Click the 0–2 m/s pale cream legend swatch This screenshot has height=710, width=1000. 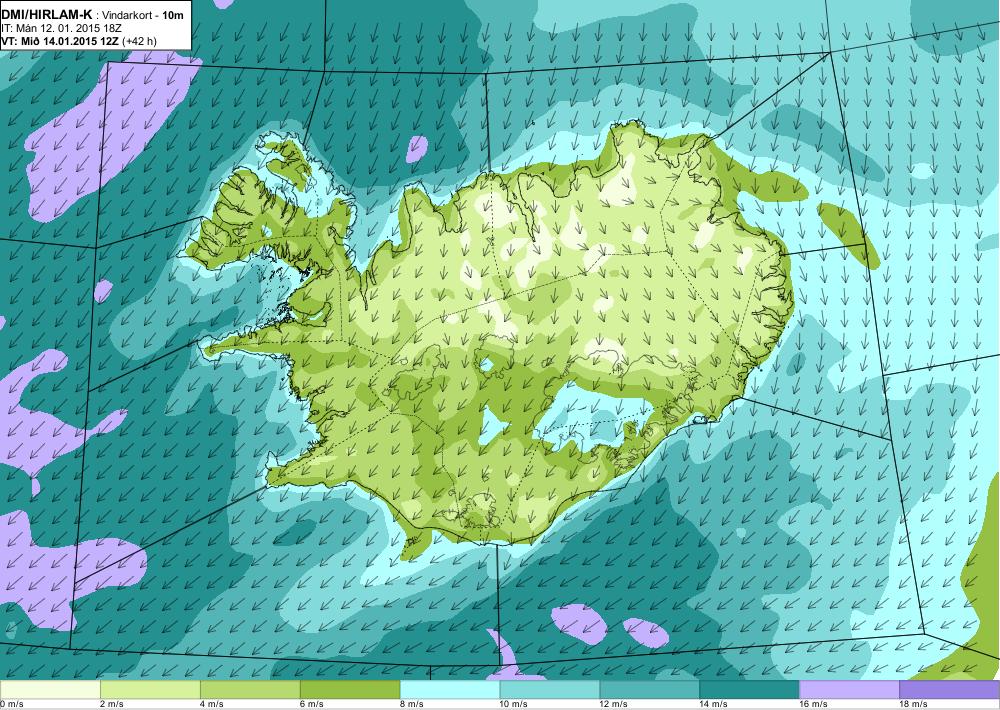[x=50, y=690]
